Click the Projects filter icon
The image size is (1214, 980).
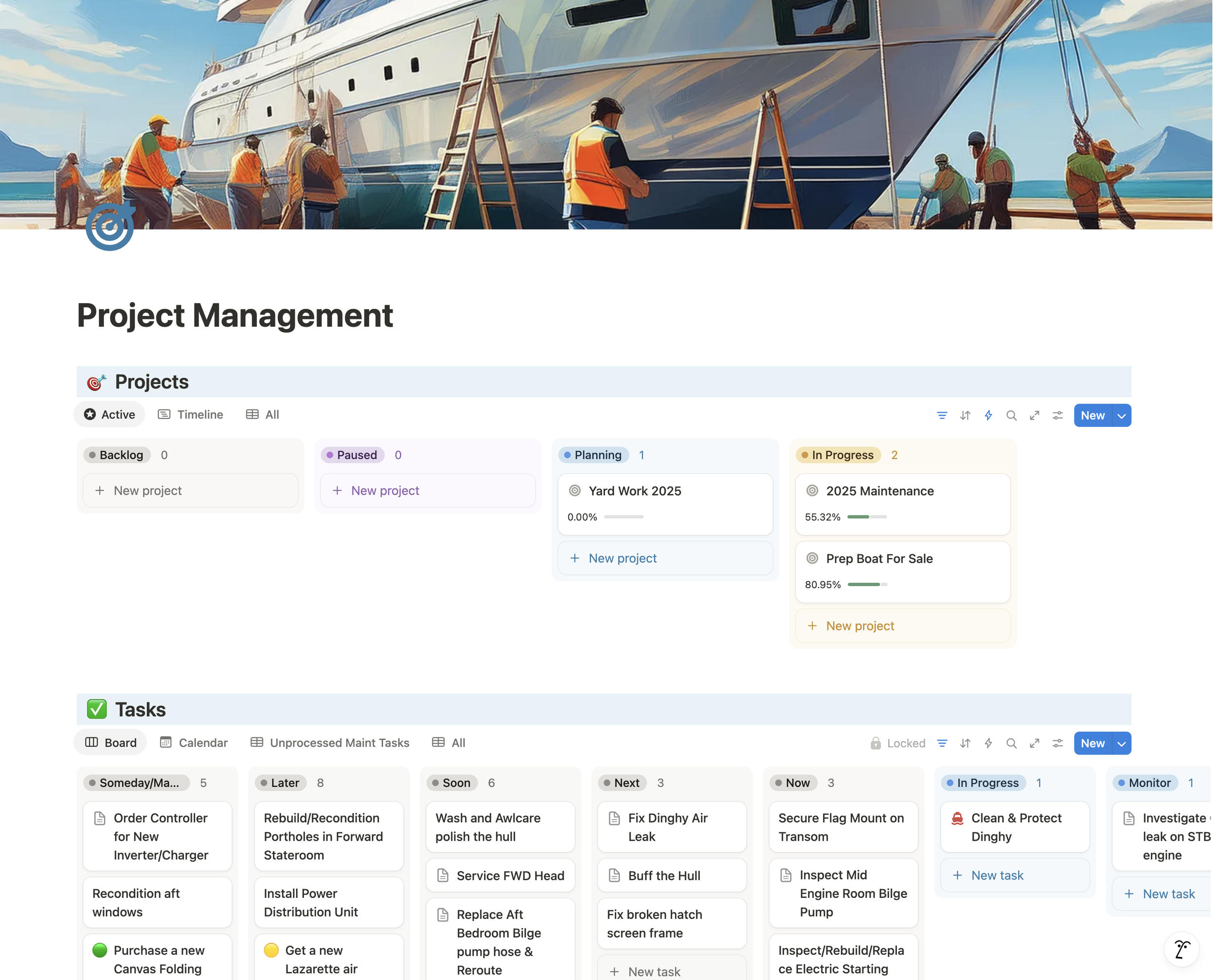point(942,416)
